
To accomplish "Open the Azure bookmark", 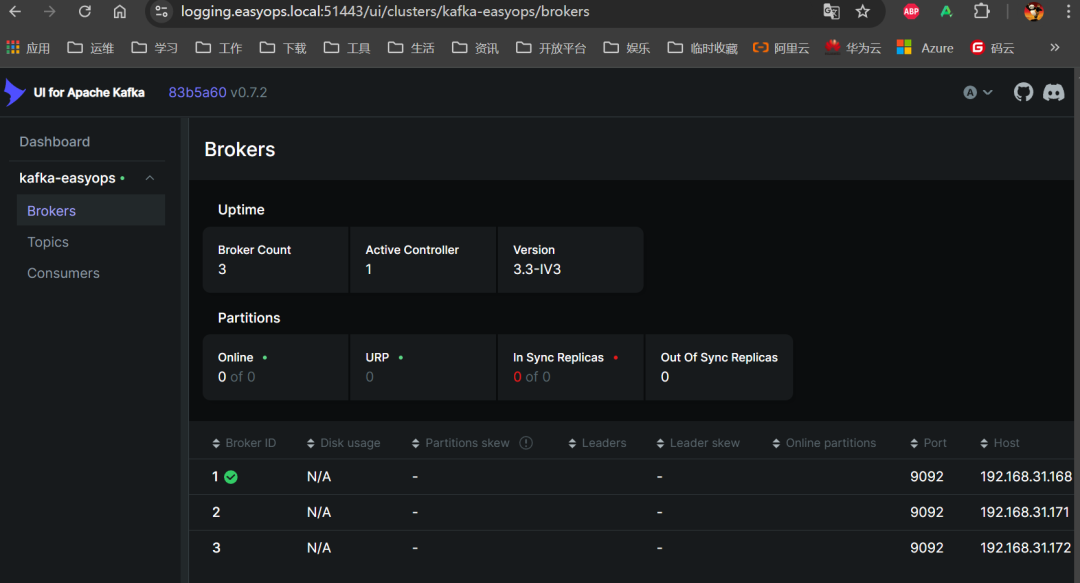I will pyautogui.click(x=926, y=48).
